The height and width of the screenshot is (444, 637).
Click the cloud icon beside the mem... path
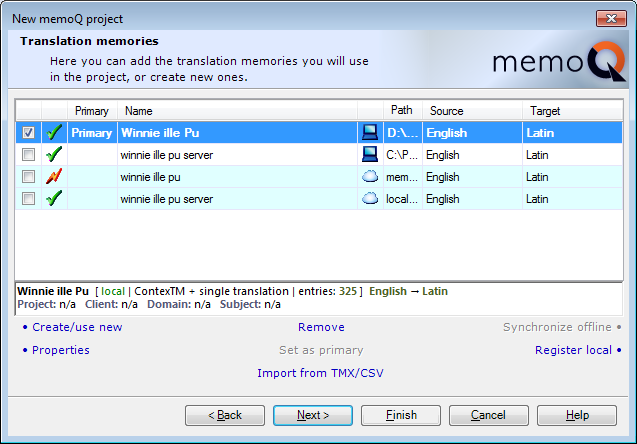click(x=370, y=176)
